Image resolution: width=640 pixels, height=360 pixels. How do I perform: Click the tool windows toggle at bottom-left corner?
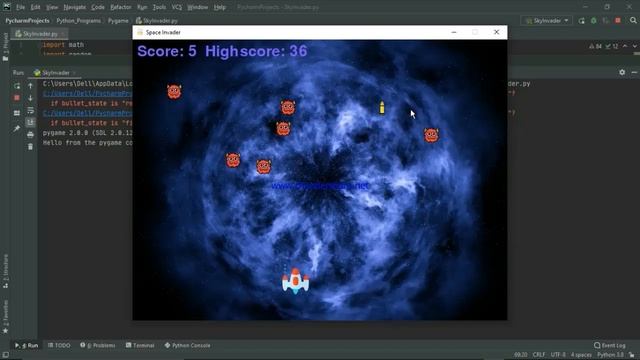click(5, 355)
